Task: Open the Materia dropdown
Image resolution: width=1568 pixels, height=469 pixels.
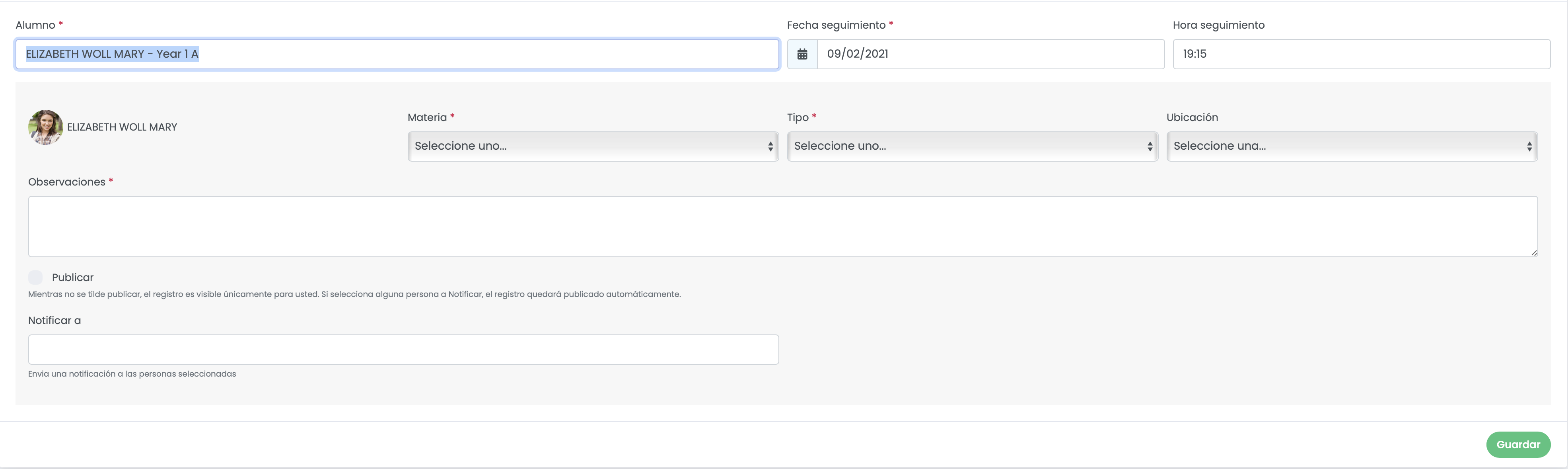Action: click(x=592, y=146)
